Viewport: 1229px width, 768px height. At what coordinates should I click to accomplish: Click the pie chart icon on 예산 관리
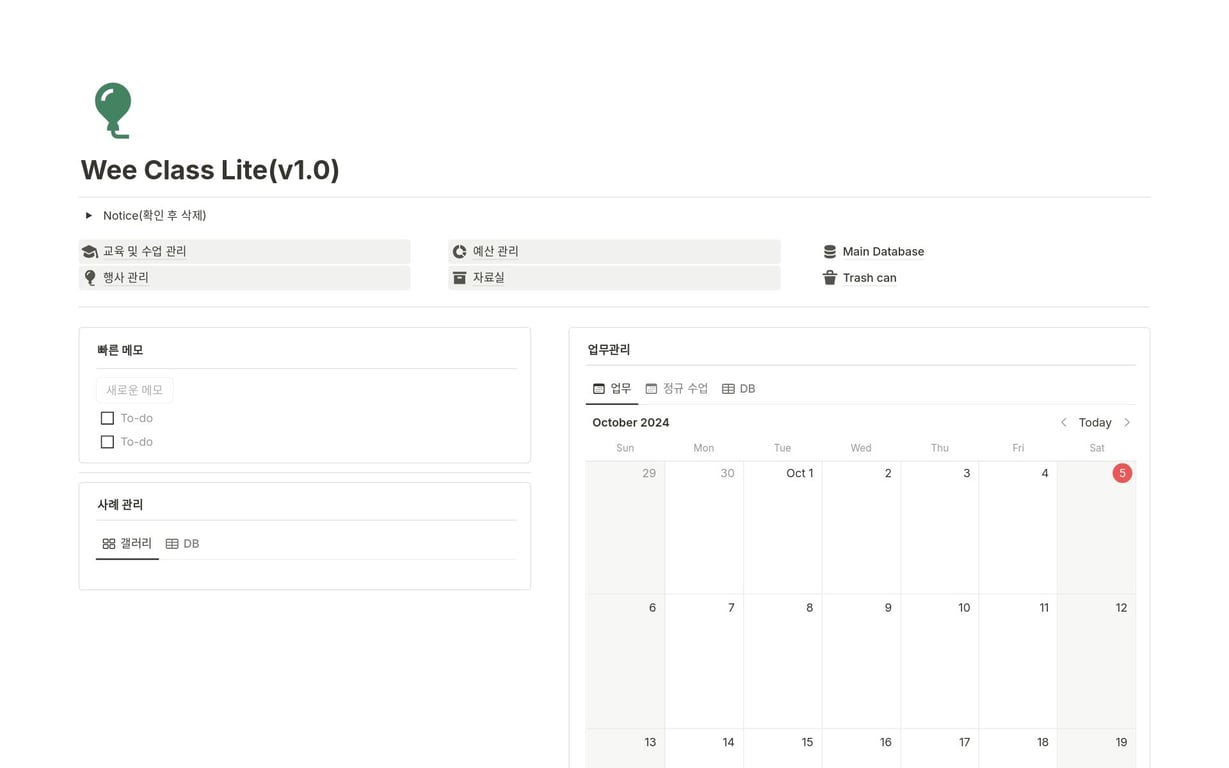click(x=461, y=251)
